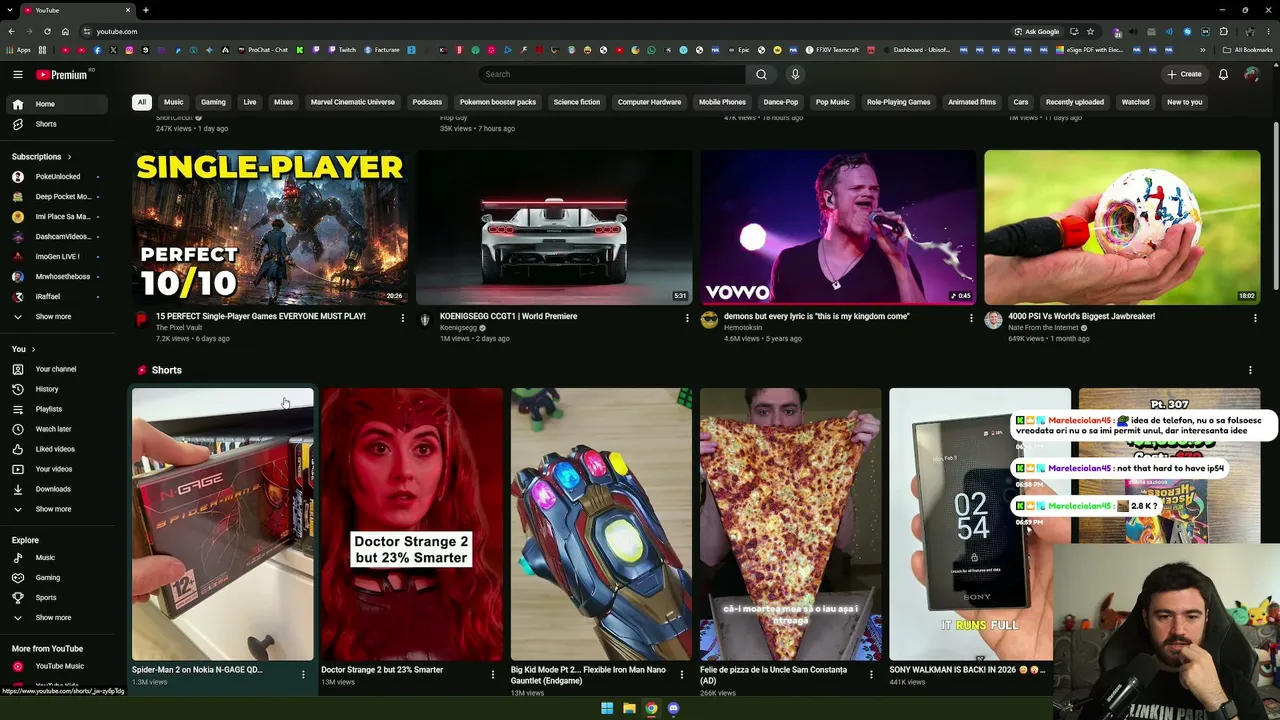Expand Show more under Explore
1280x720 pixels.
pyautogui.click(x=58, y=618)
